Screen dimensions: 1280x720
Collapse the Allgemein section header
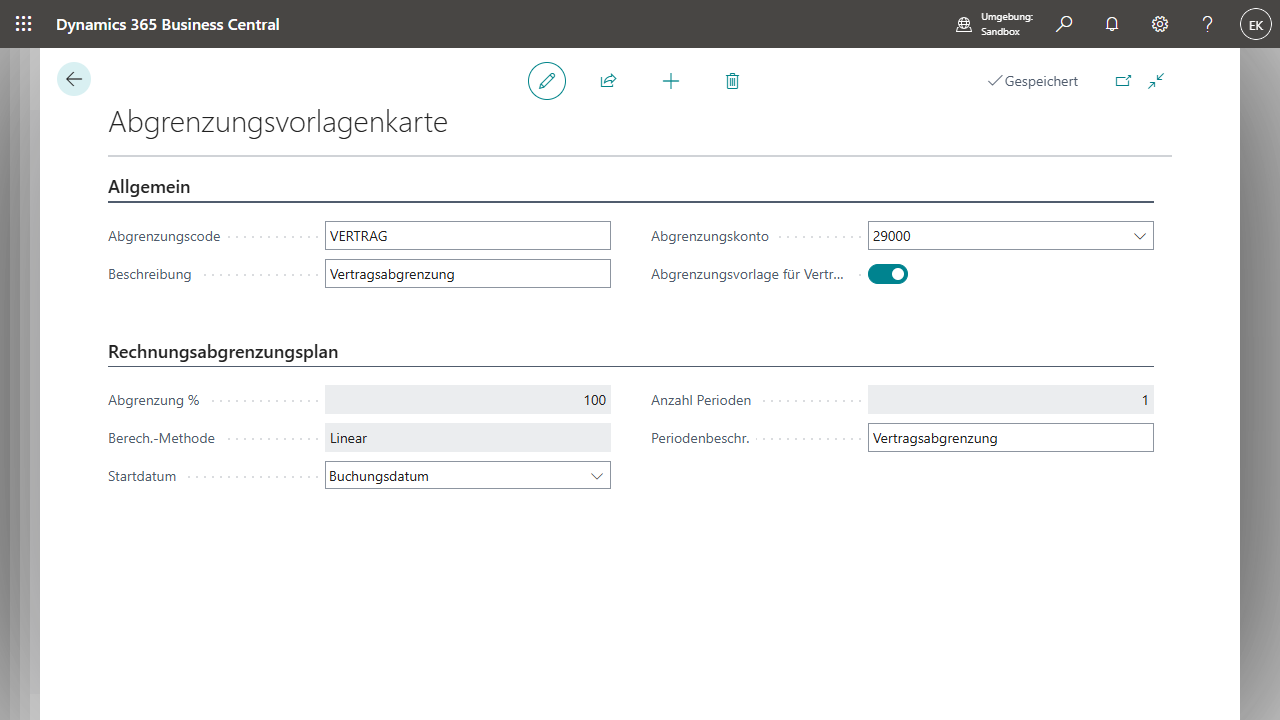click(149, 187)
